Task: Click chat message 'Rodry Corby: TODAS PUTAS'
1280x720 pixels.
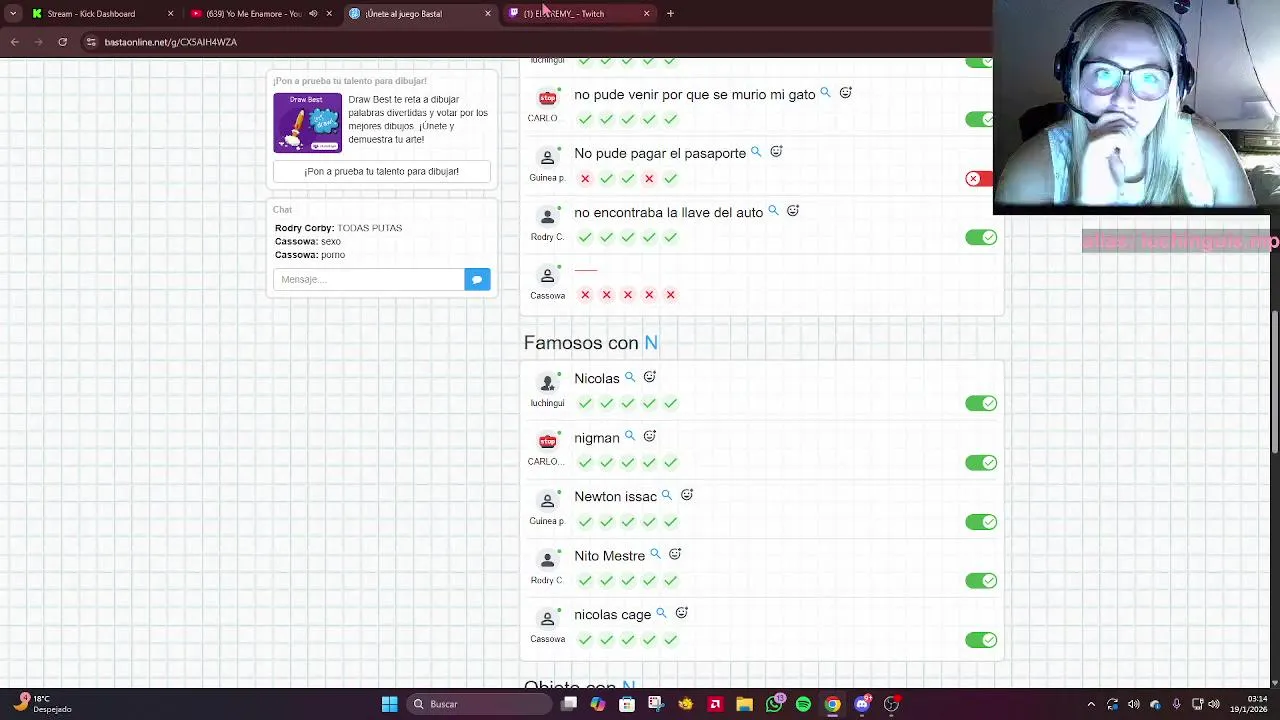Action: 338,228
